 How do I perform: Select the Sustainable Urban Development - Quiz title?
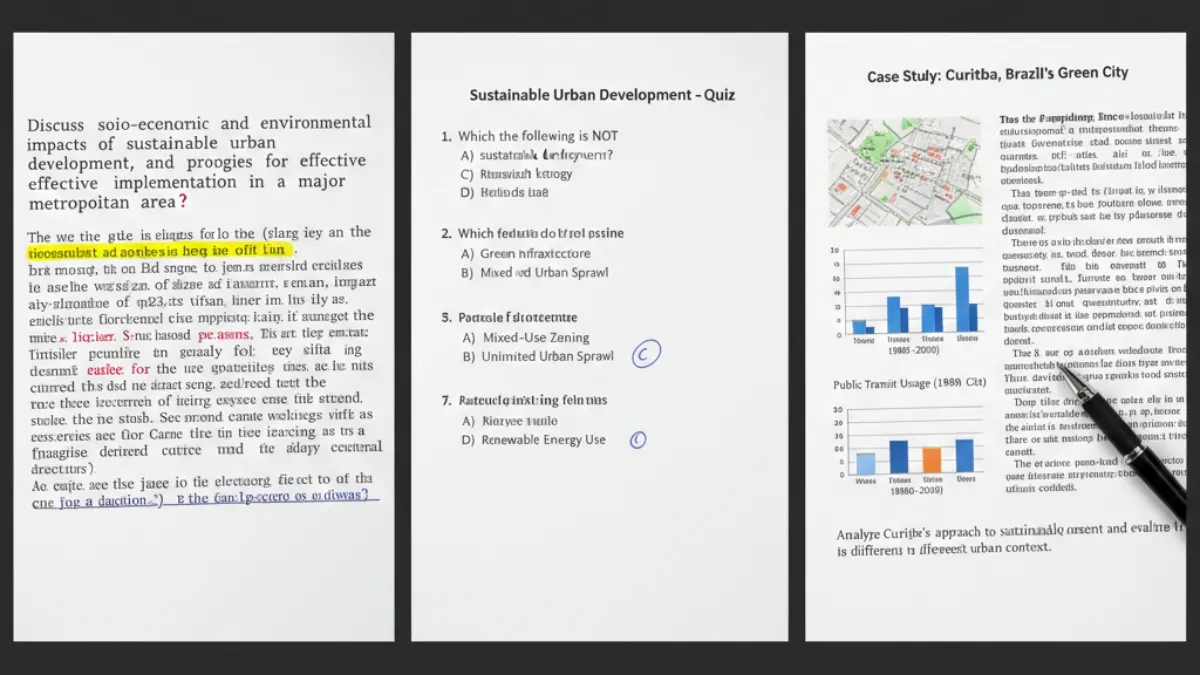tap(601, 94)
